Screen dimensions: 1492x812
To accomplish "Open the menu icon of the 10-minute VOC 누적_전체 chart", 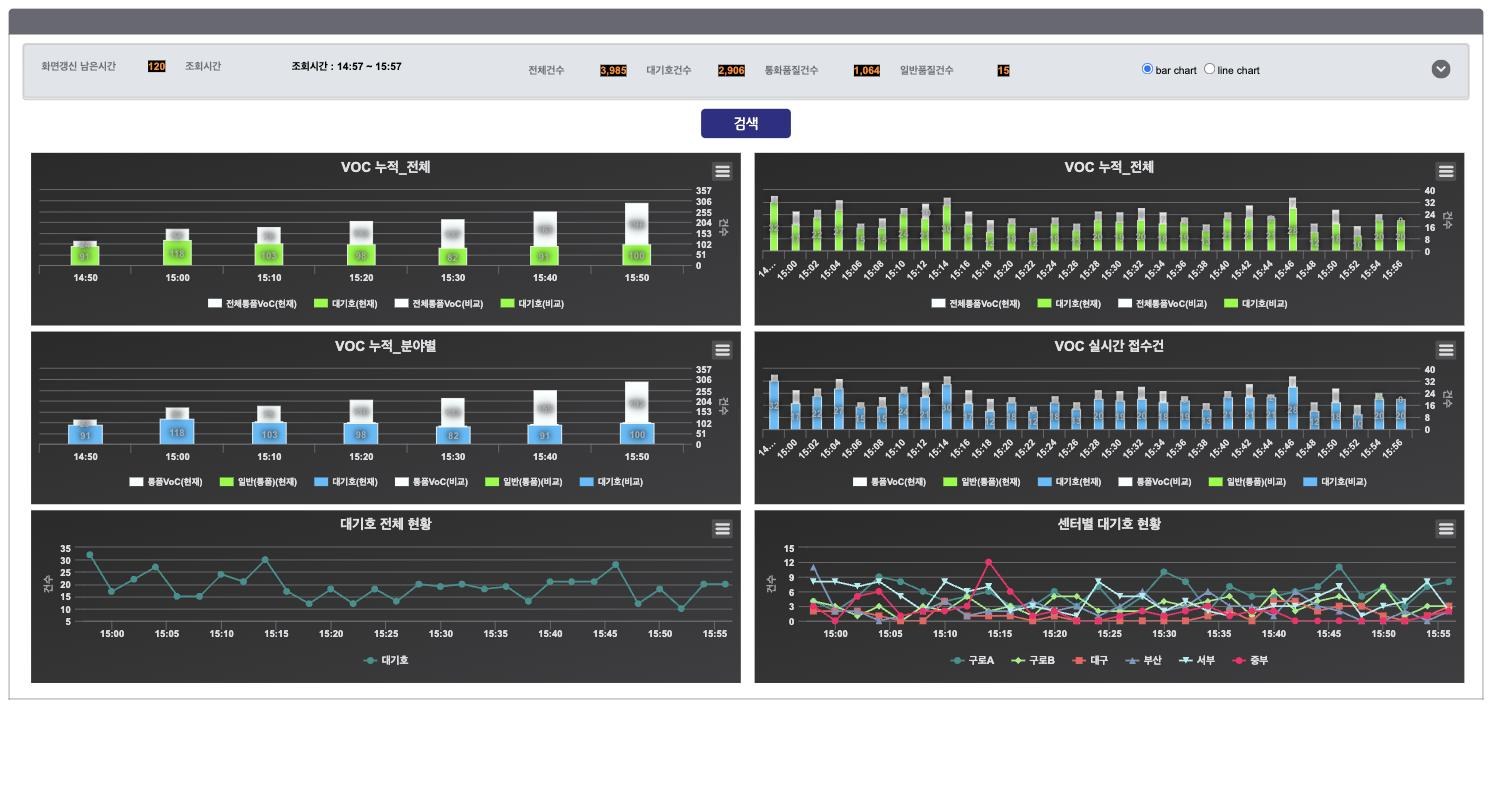I will tap(722, 171).
